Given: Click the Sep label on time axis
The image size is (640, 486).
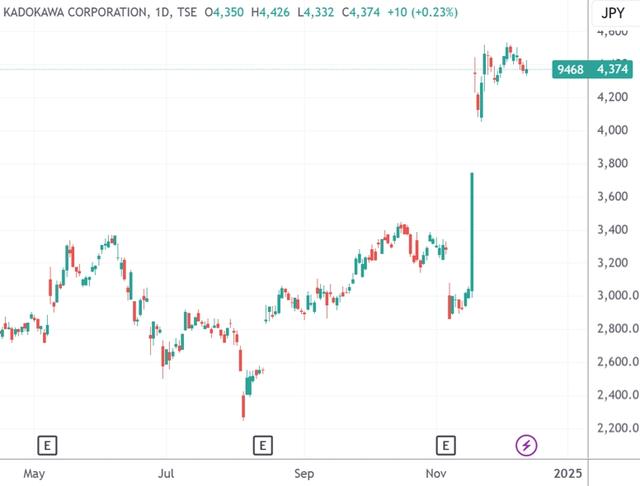Looking at the screenshot, I should 304,472.
